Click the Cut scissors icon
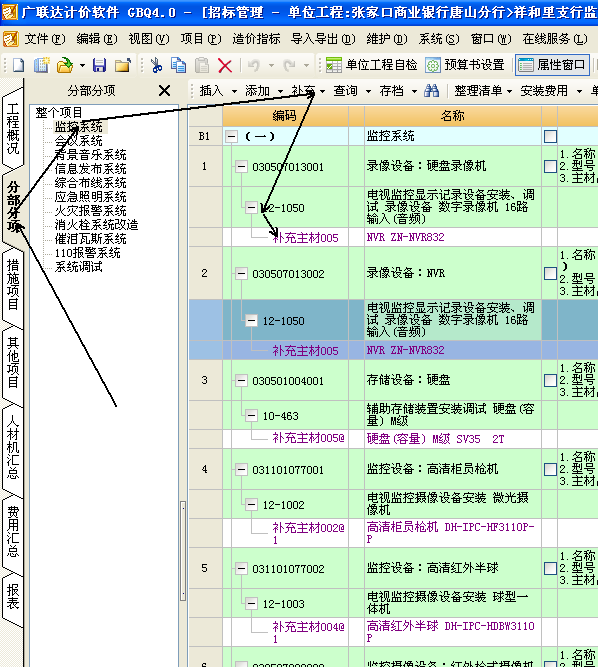 coord(156,65)
